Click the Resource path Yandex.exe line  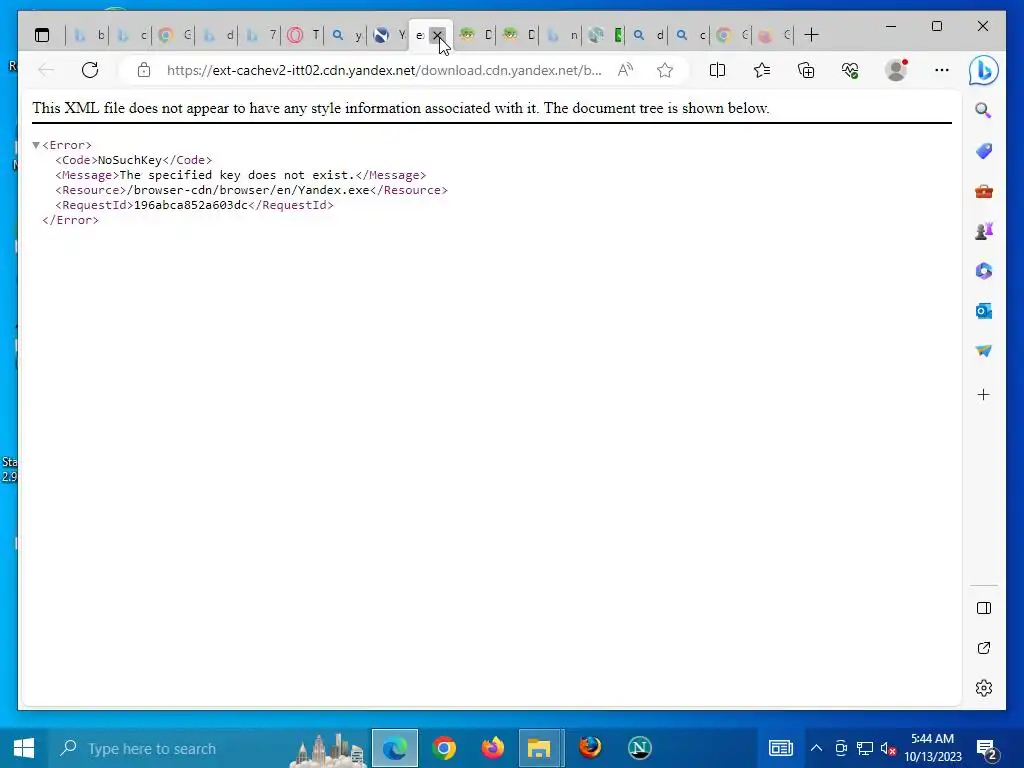pyautogui.click(x=251, y=190)
